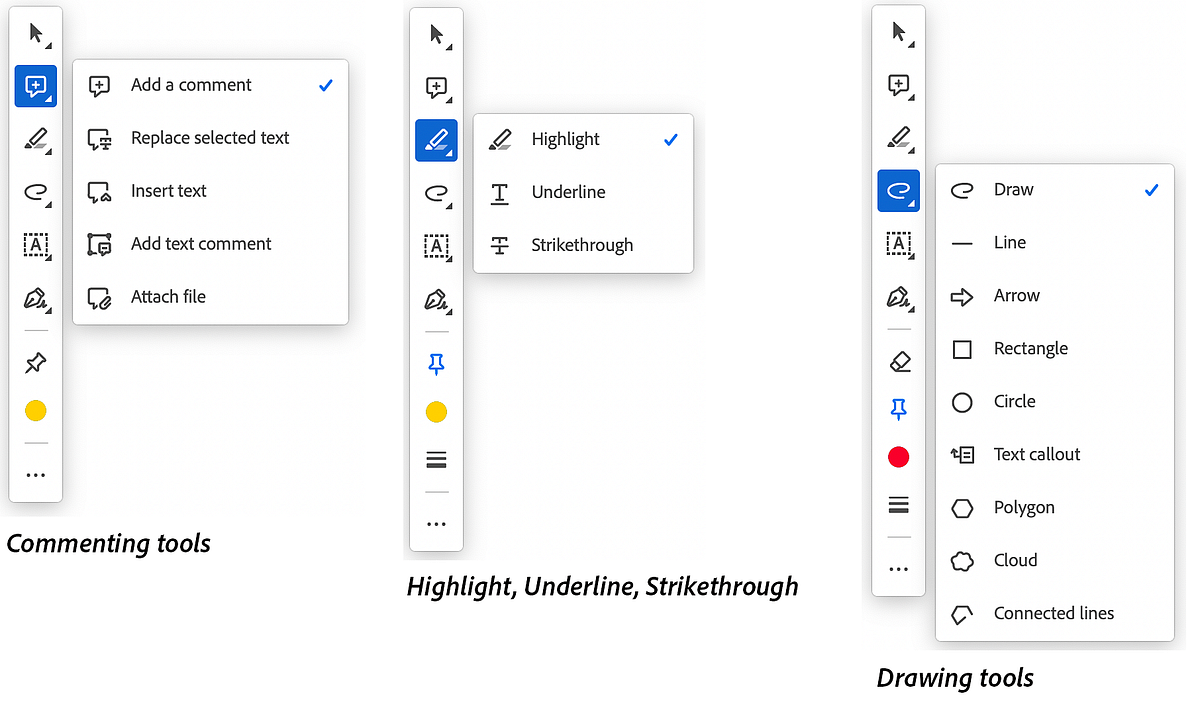Select the Eraser in the drawing toolbar

[898, 360]
